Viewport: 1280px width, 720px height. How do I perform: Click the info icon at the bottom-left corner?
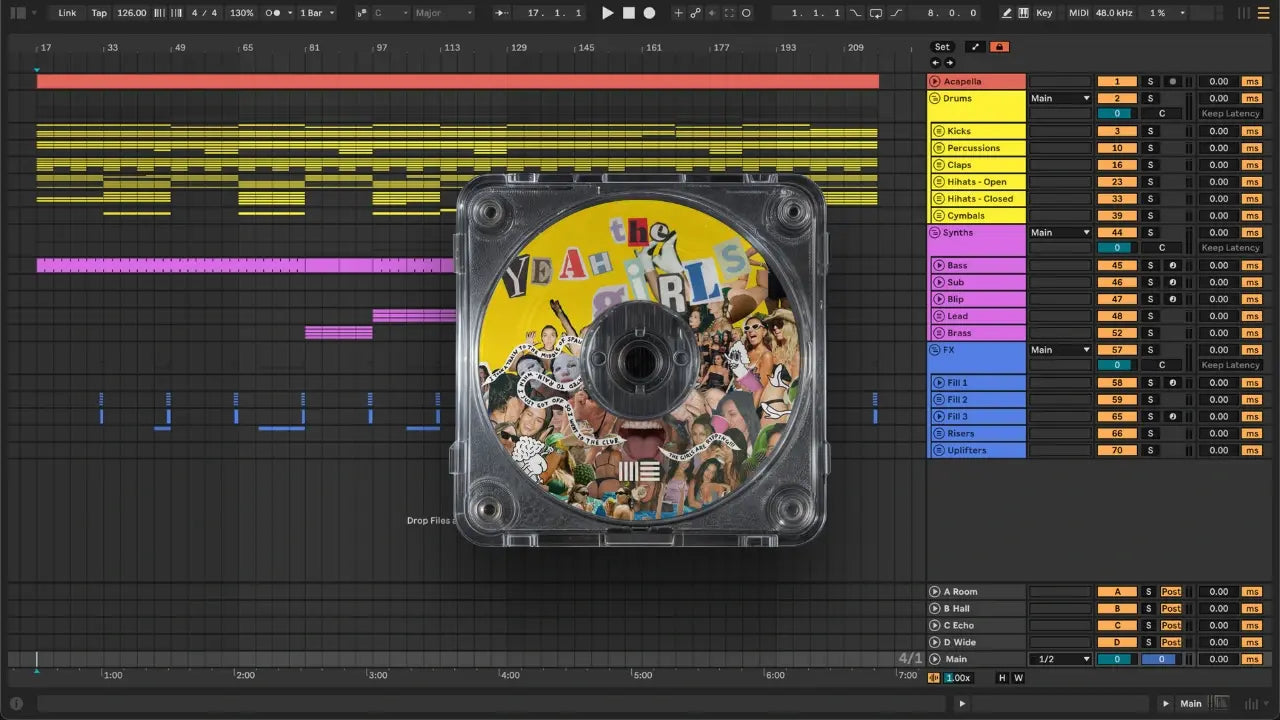[x=16, y=703]
